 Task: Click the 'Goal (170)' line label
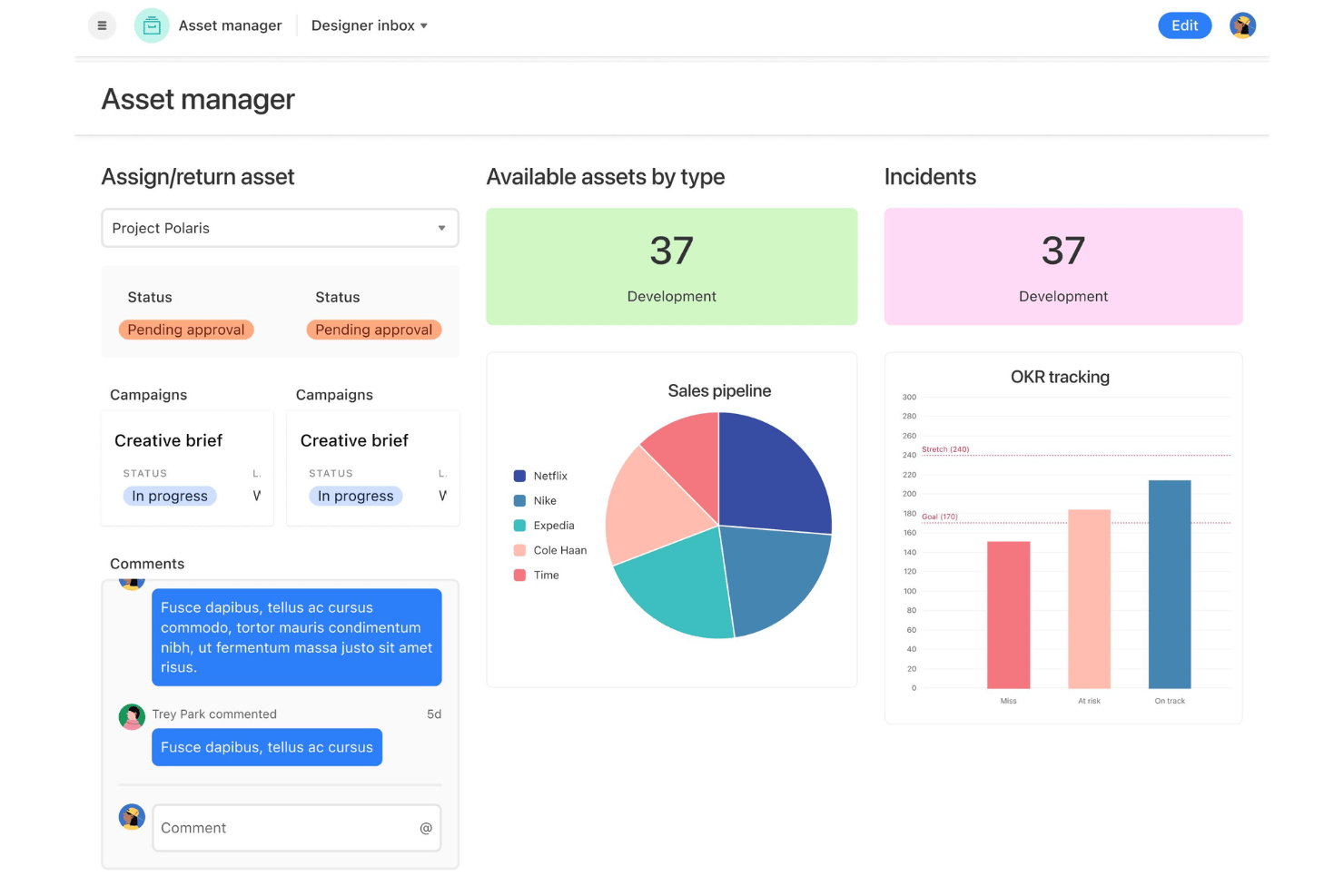click(940, 517)
